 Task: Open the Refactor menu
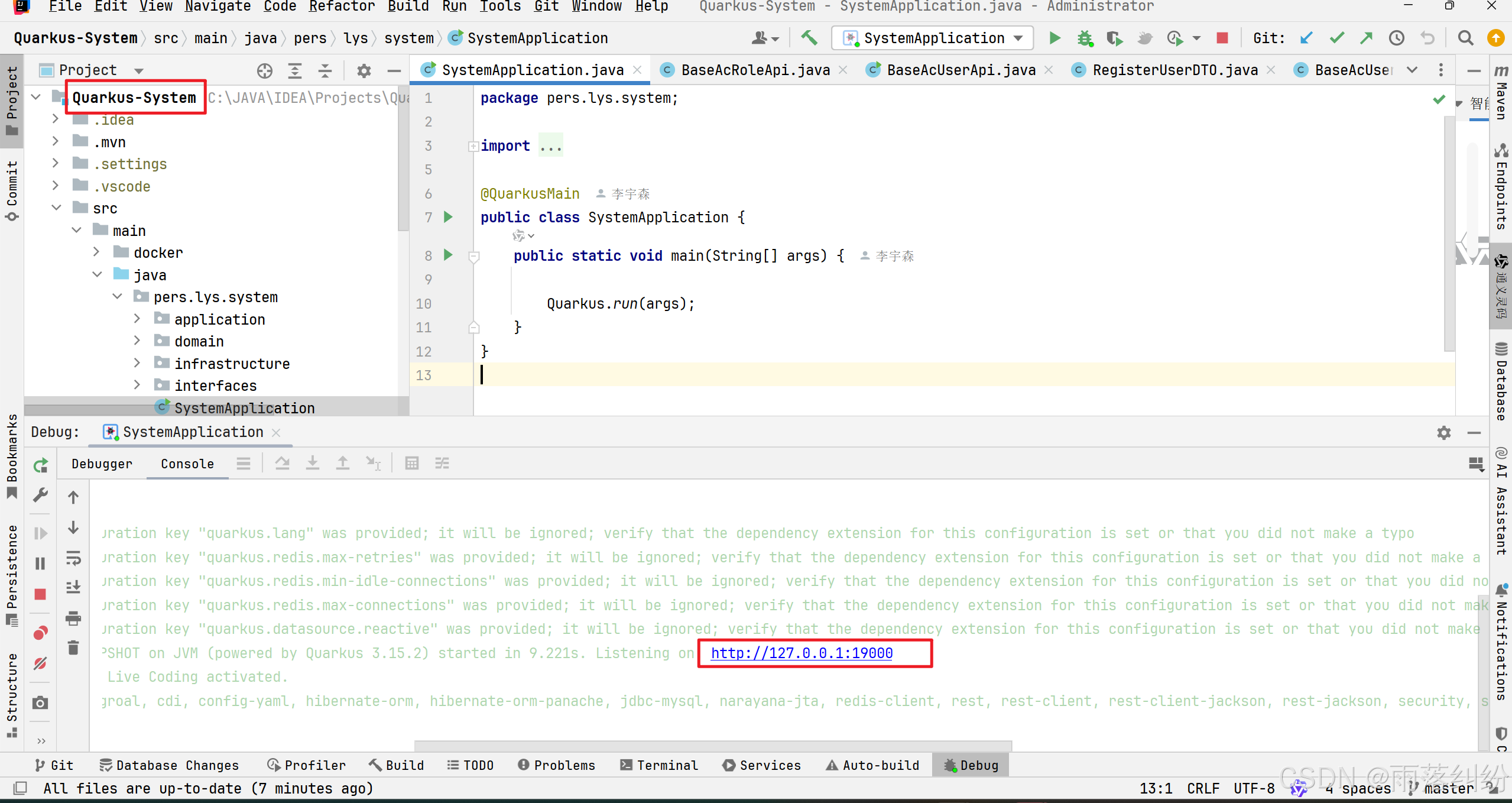click(341, 7)
